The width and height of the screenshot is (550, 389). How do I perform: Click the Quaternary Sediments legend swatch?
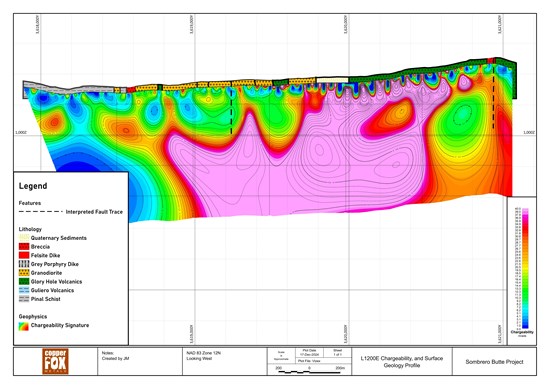click(24, 238)
